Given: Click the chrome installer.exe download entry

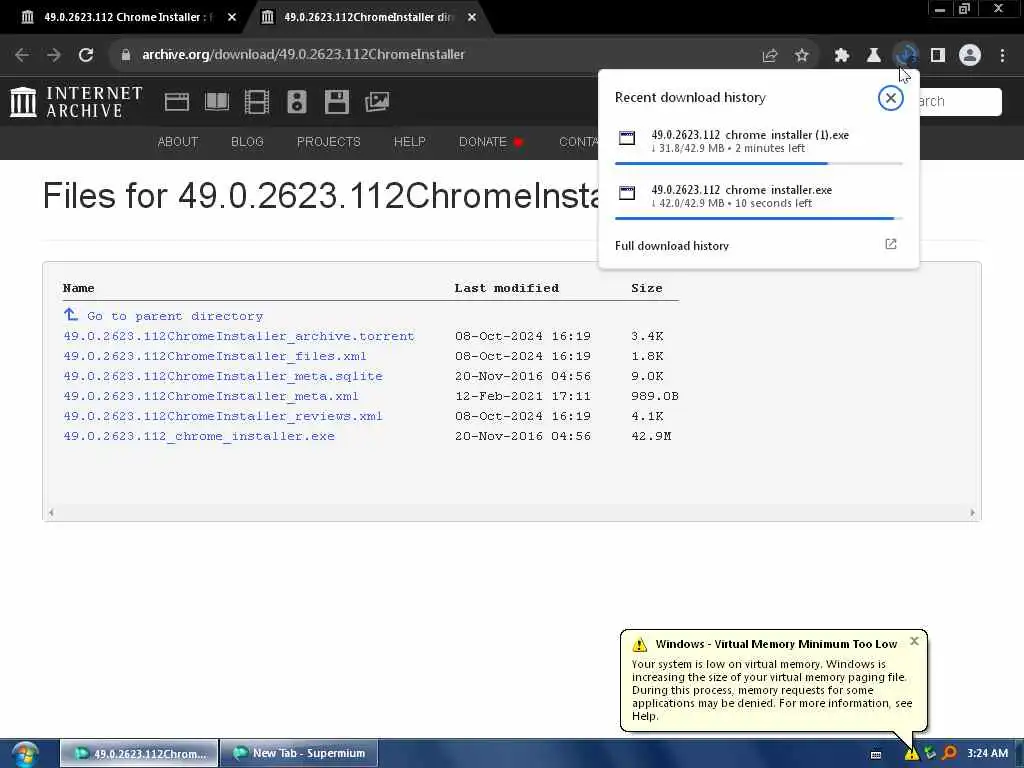Looking at the screenshot, I should [758, 197].
